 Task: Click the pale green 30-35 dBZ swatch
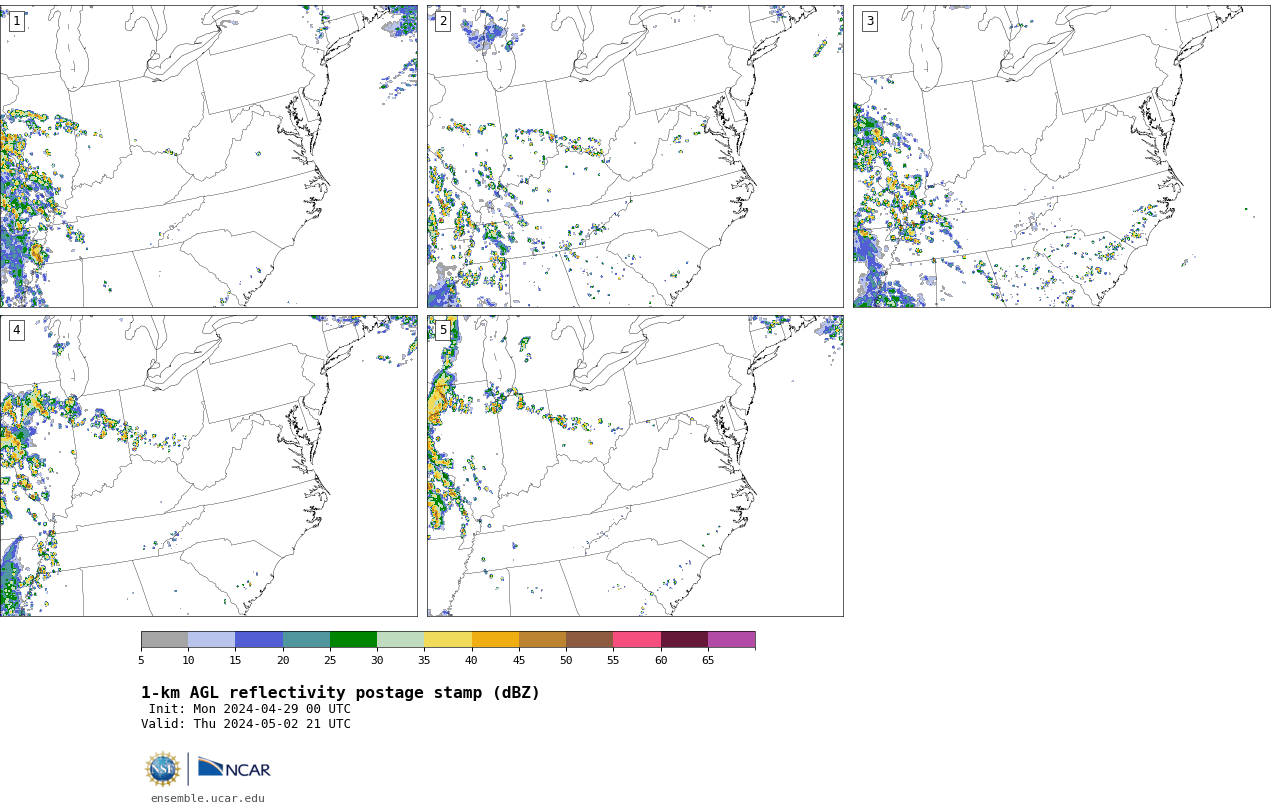(x=400, y=640)
